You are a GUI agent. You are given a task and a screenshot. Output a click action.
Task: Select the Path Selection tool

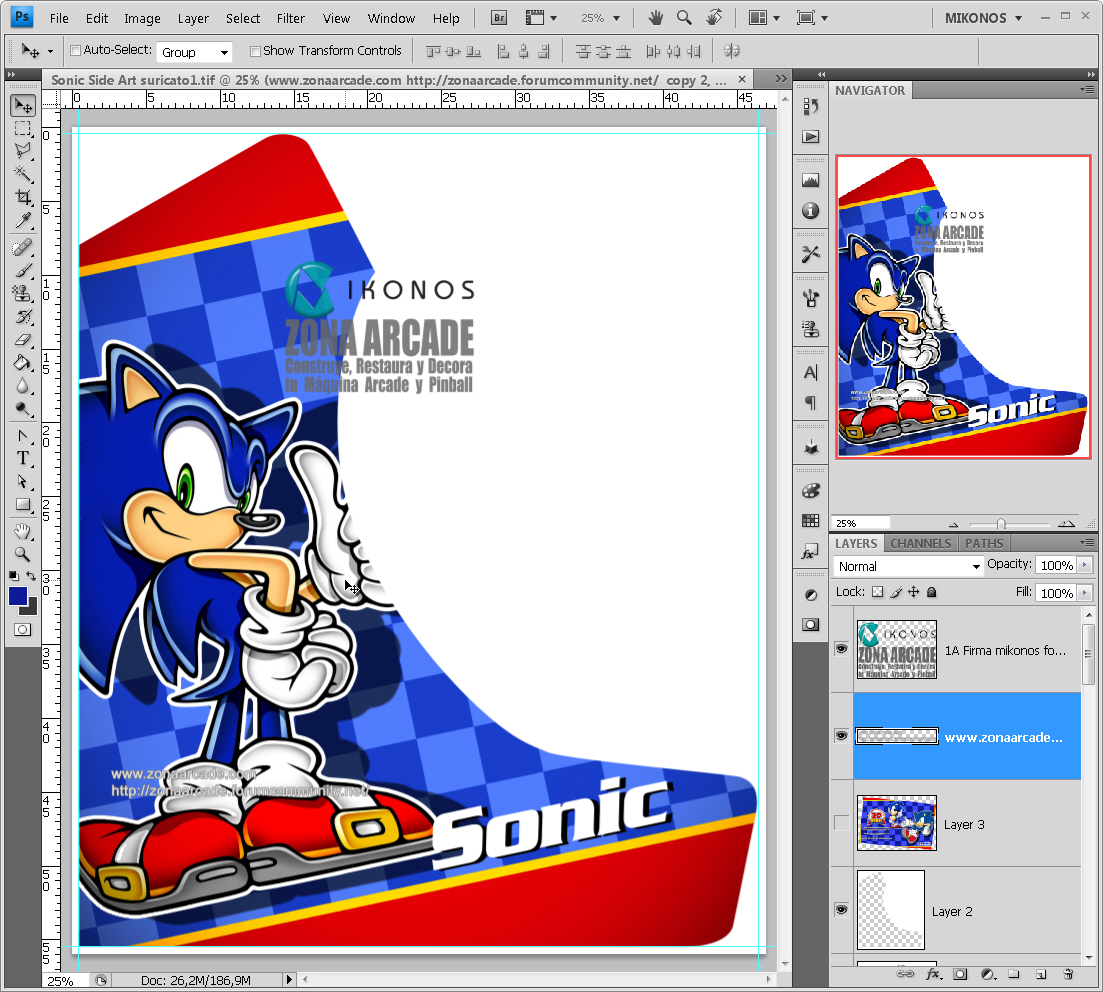[23, 482]
